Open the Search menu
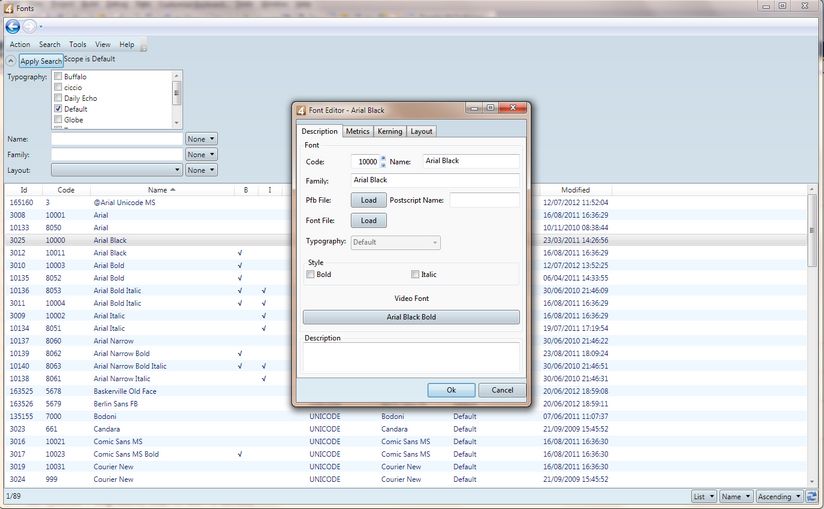The height and width of the screenshot is (509, 824). click(x=50, y=45)
